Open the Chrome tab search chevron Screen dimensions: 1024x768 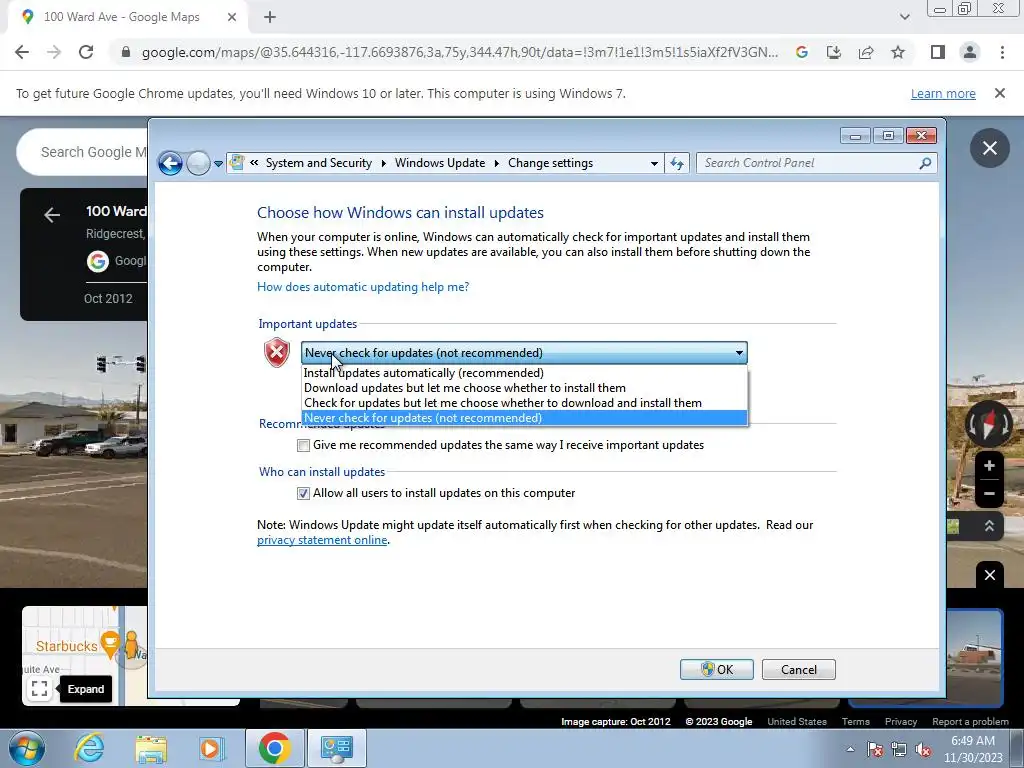tap(904, 17)
